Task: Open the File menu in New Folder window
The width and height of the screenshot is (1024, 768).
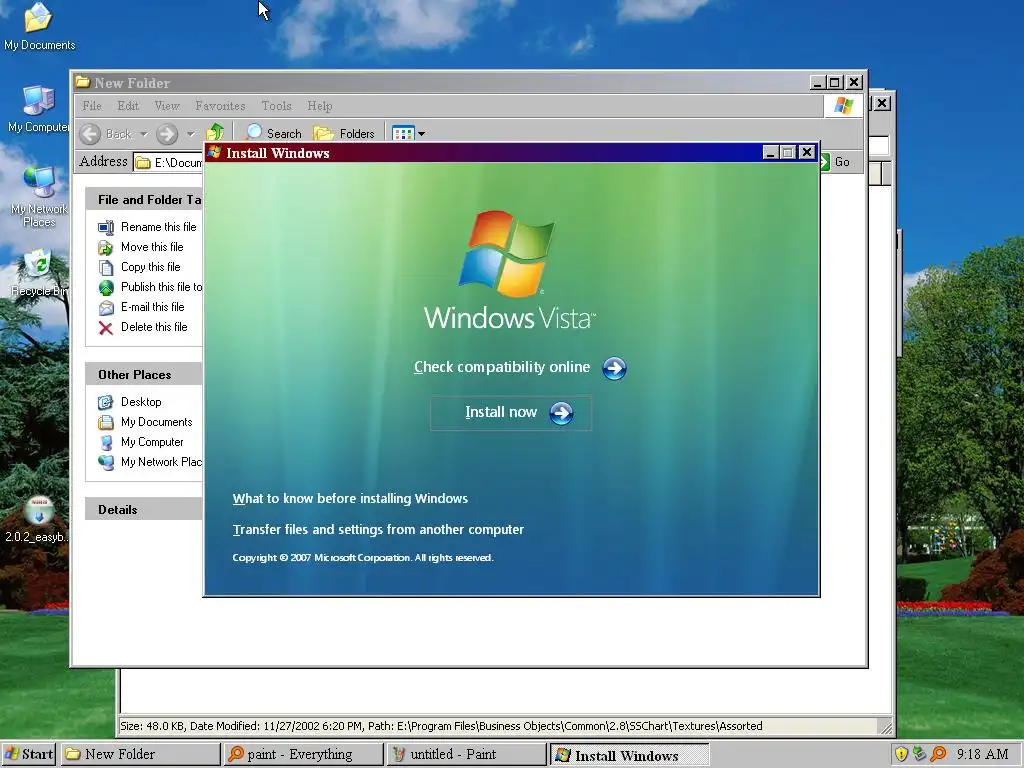Action: click(91, 106)
